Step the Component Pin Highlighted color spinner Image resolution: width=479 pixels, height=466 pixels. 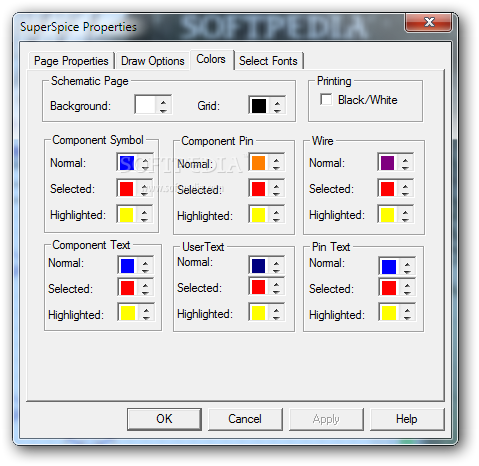(x=276, y=215)
